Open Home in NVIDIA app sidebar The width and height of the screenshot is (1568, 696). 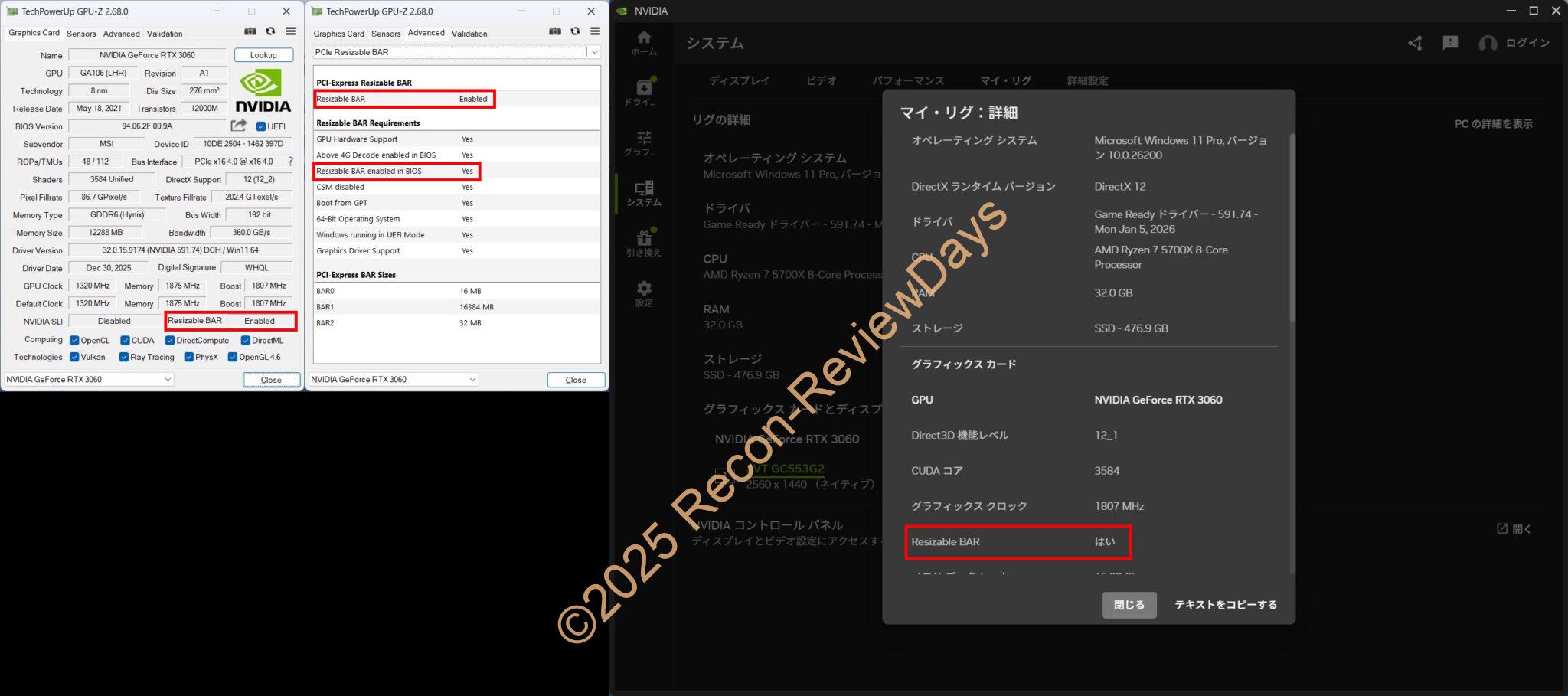pyautogui.click(x=644, y=43)
